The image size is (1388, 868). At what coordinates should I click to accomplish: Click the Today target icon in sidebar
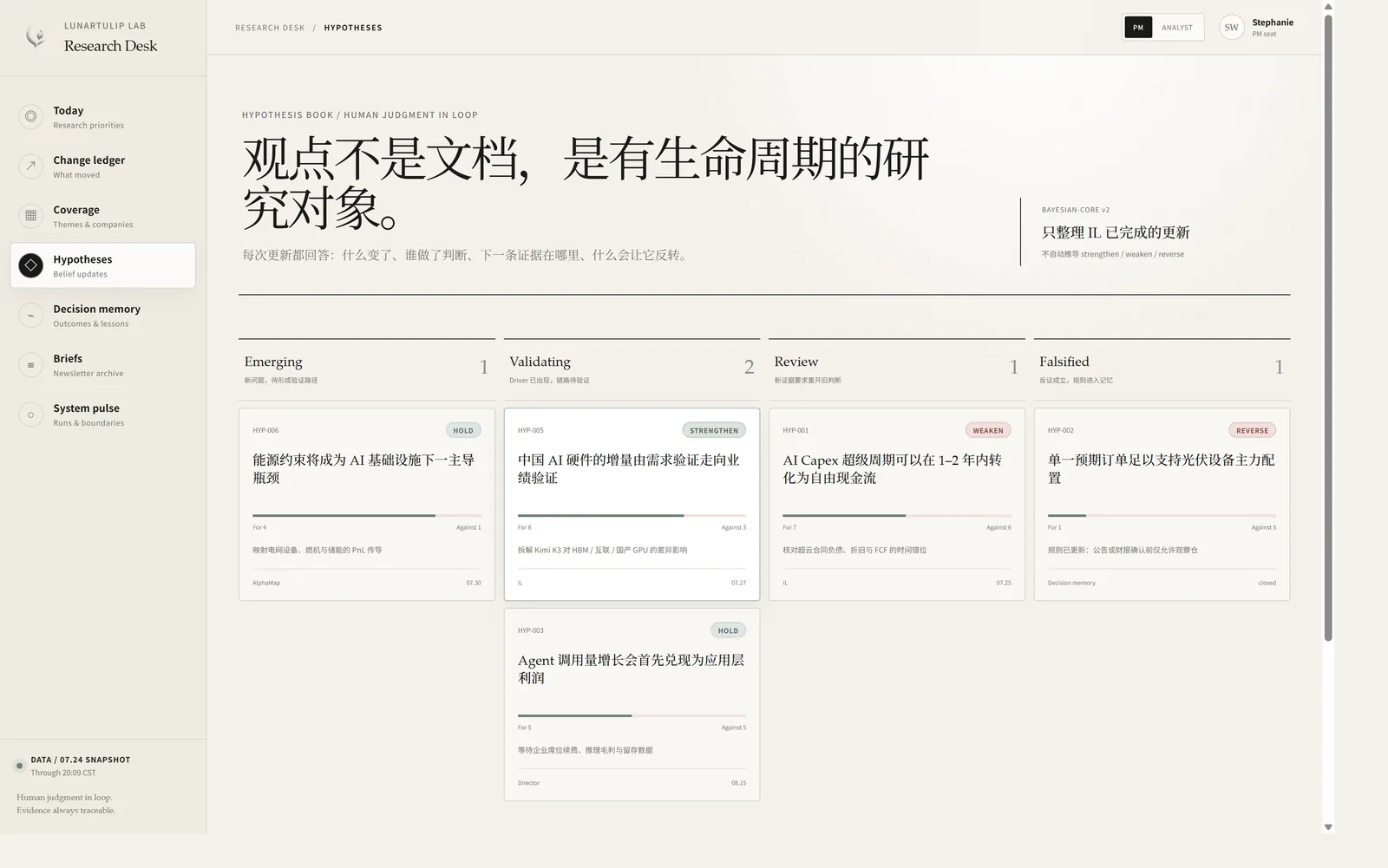tap(31, 116)
